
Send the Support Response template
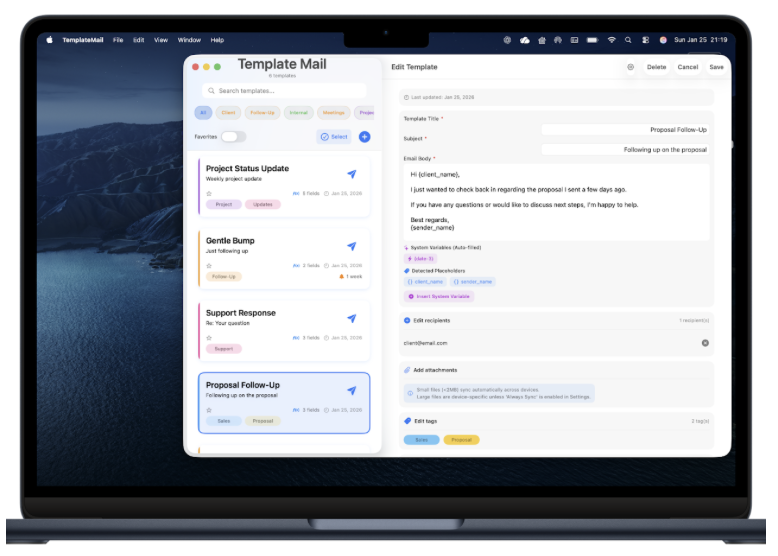(351, 318)
